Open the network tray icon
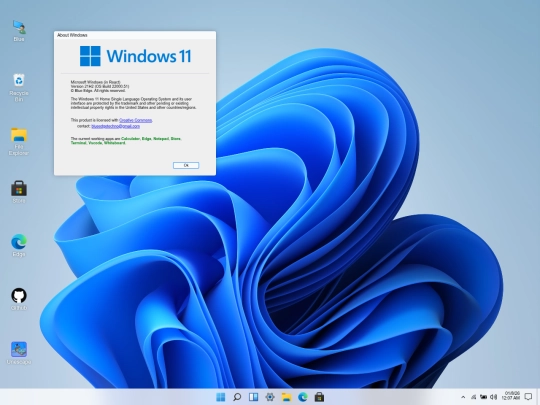This screenshot has width=540, height=405. (474, 397)
